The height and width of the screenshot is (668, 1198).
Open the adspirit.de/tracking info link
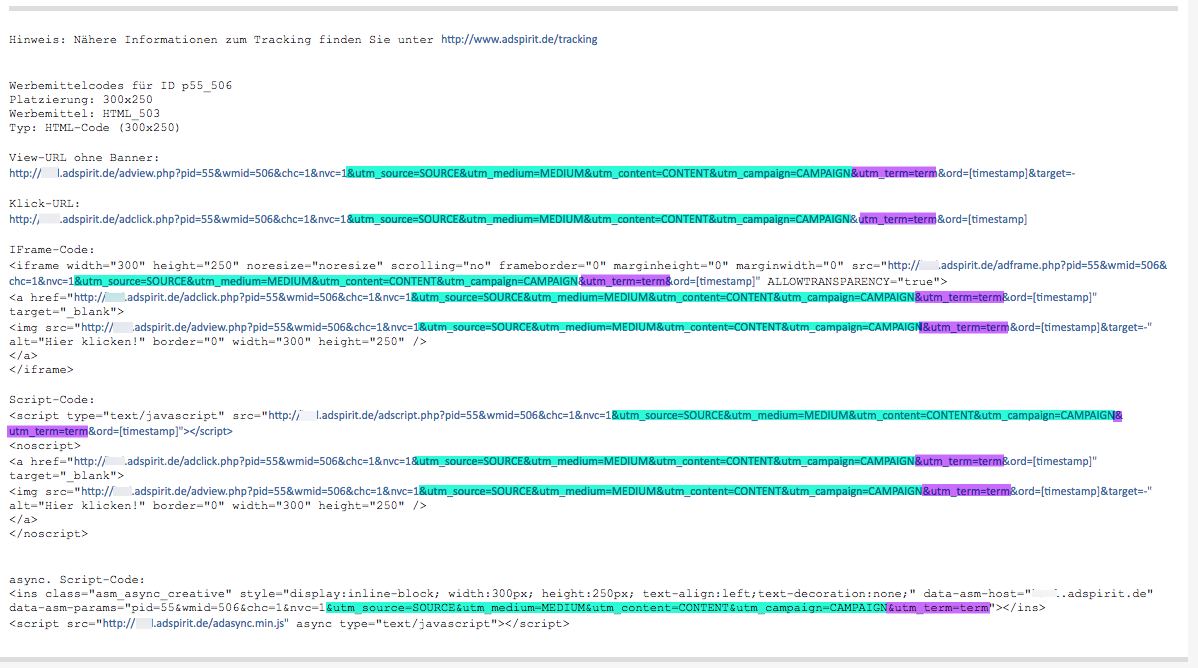pos(519,40)
